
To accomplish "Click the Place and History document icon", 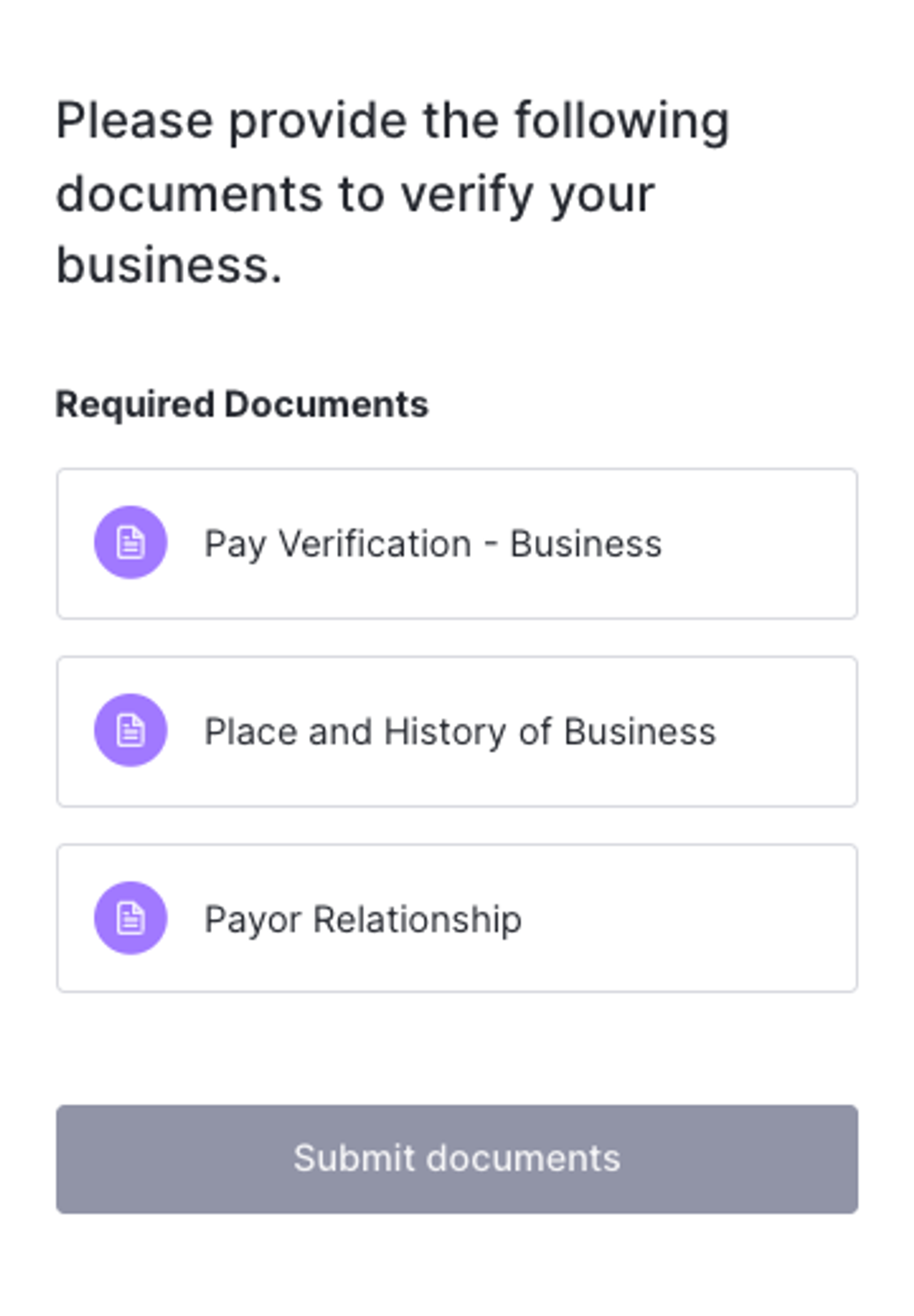I will (x=131, y=730).
